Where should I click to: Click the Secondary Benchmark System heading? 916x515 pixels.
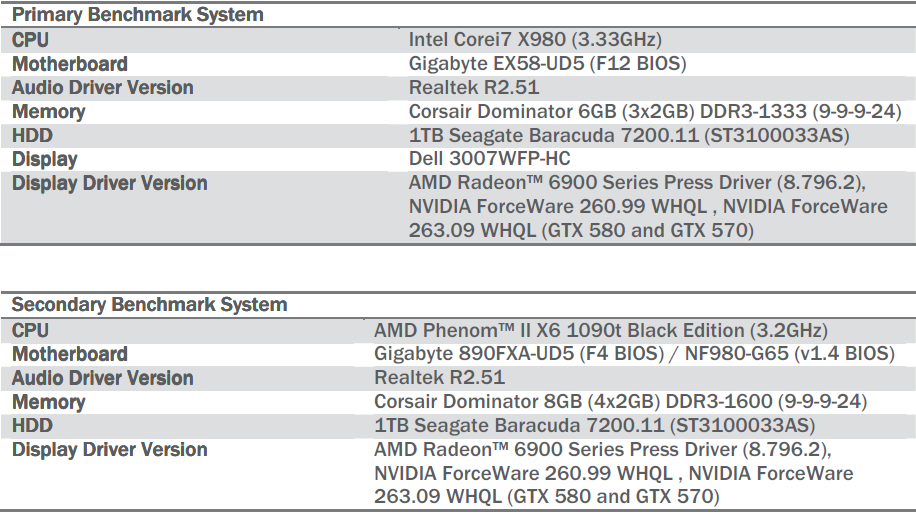[x=149, y=305]
